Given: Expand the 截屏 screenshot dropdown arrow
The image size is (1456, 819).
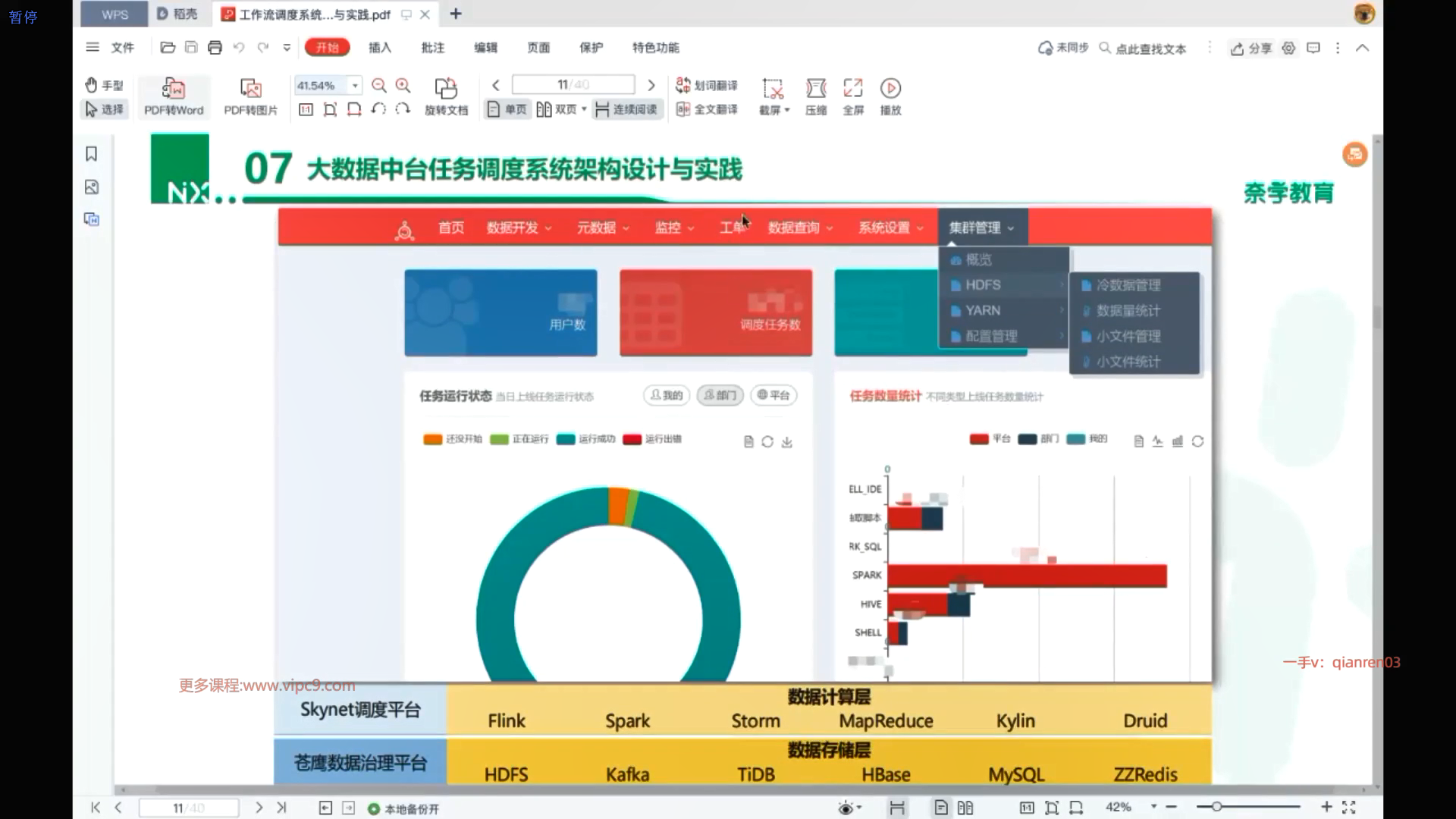Looking at the screenshot, I should click(787, 111).
